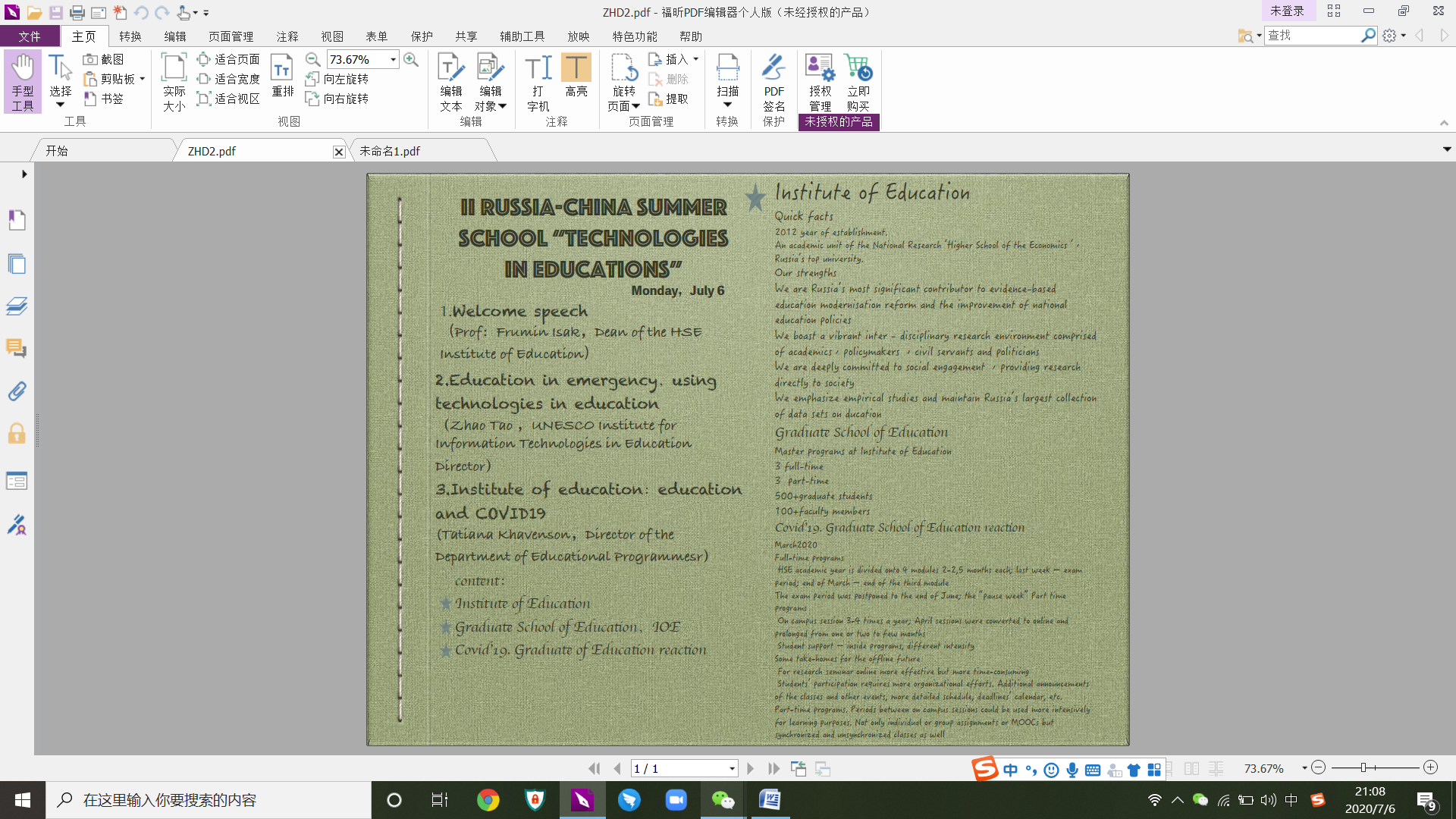Image resolution: width=1456 pixels, height=819 pixels.
Task: Open the Convert (转换) ribbon tab
Action: coord(130,36)
